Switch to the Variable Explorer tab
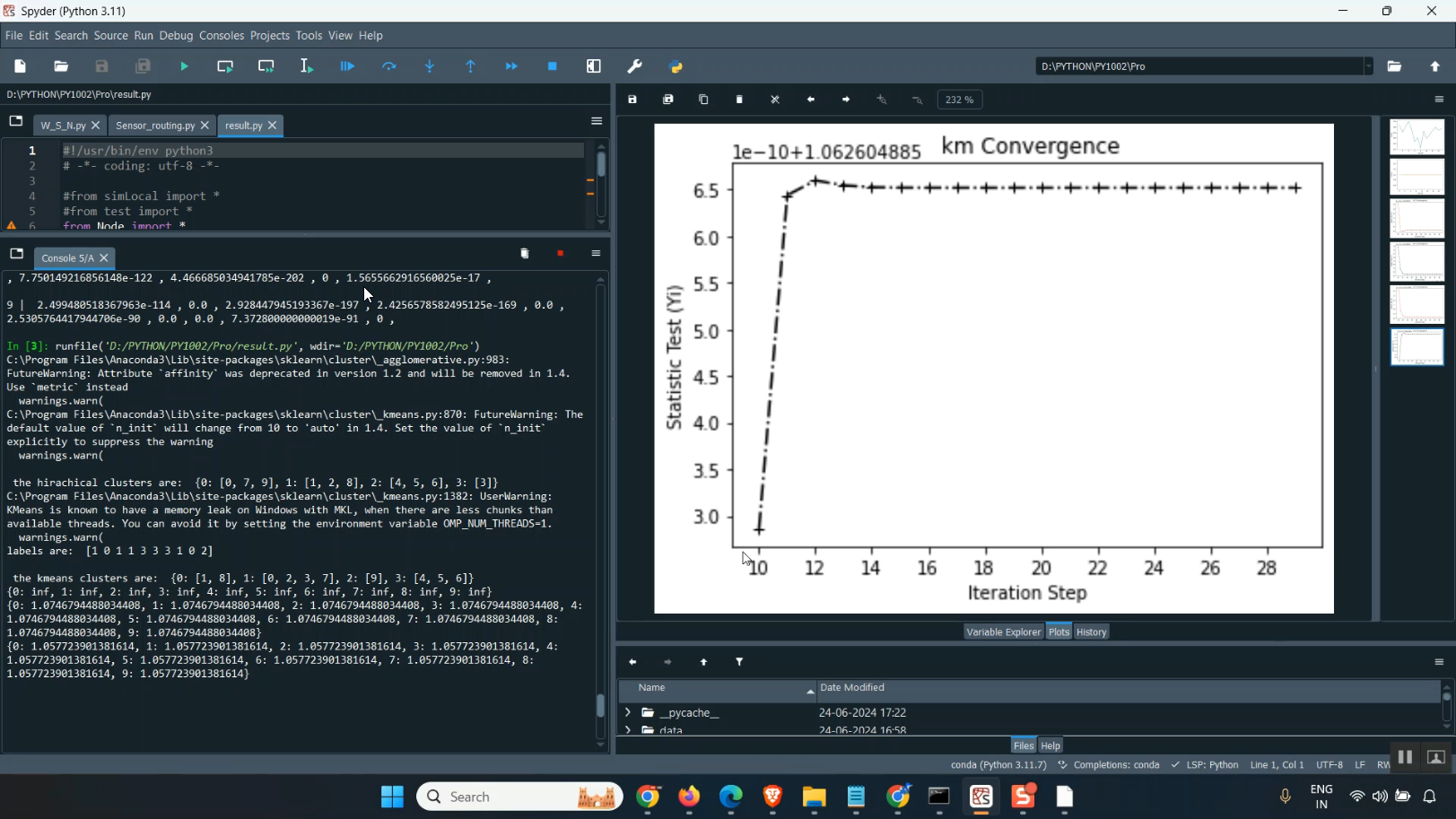1456x819 pixels. tap(1003, 632)
